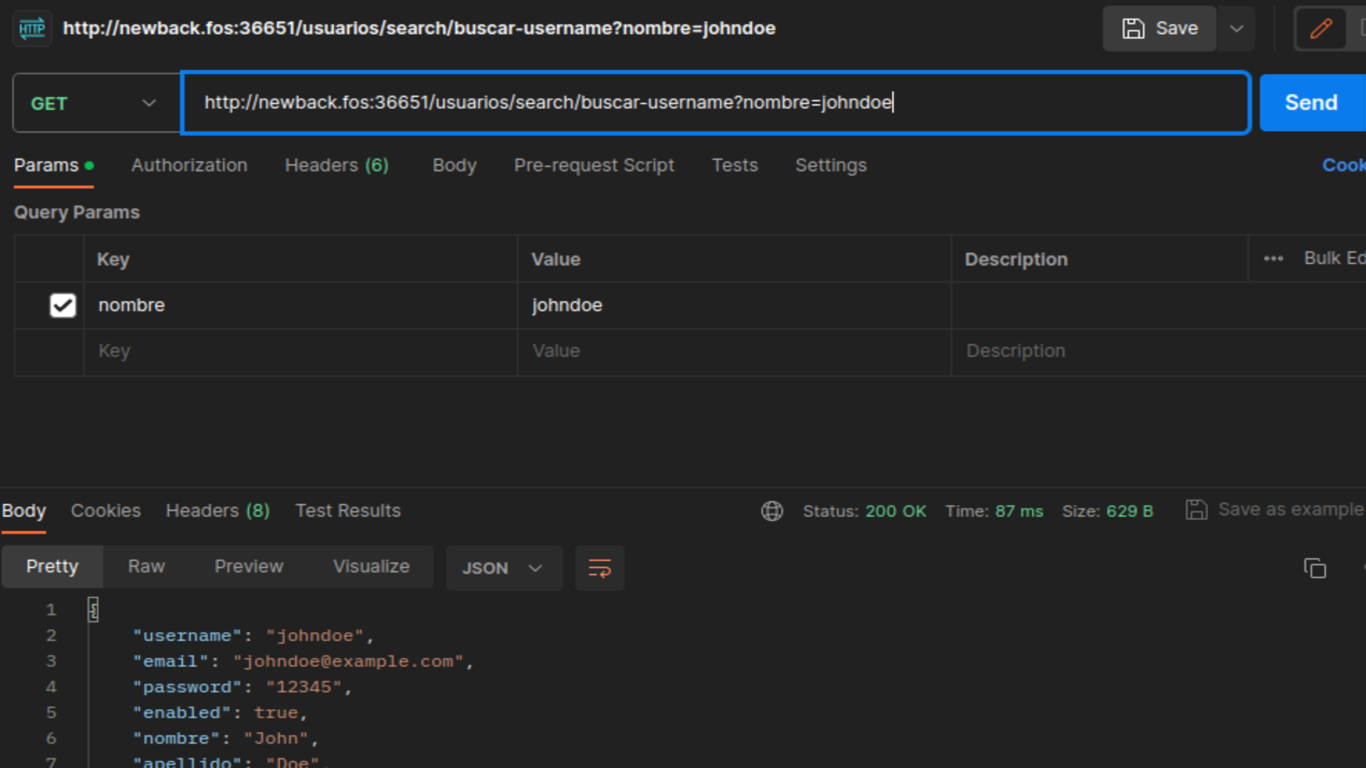Click the HTTP request type icon
This screenshot has height=768, width=1366.
(x=32, y=28)
